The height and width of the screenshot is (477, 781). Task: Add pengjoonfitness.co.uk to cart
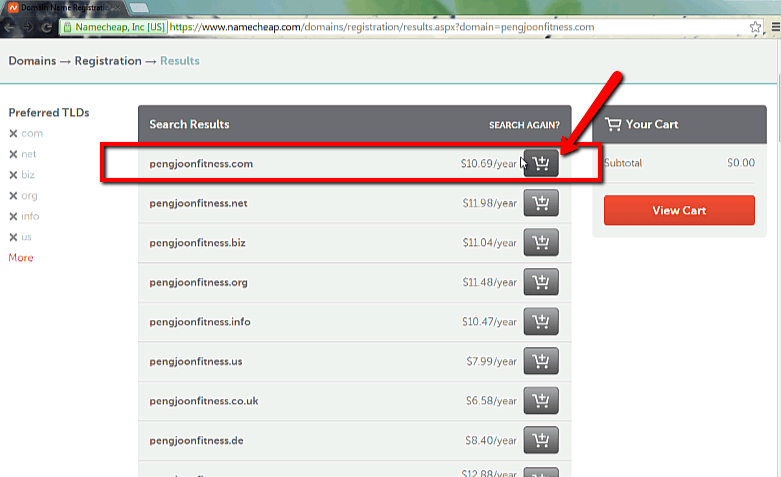pos(541,401)
